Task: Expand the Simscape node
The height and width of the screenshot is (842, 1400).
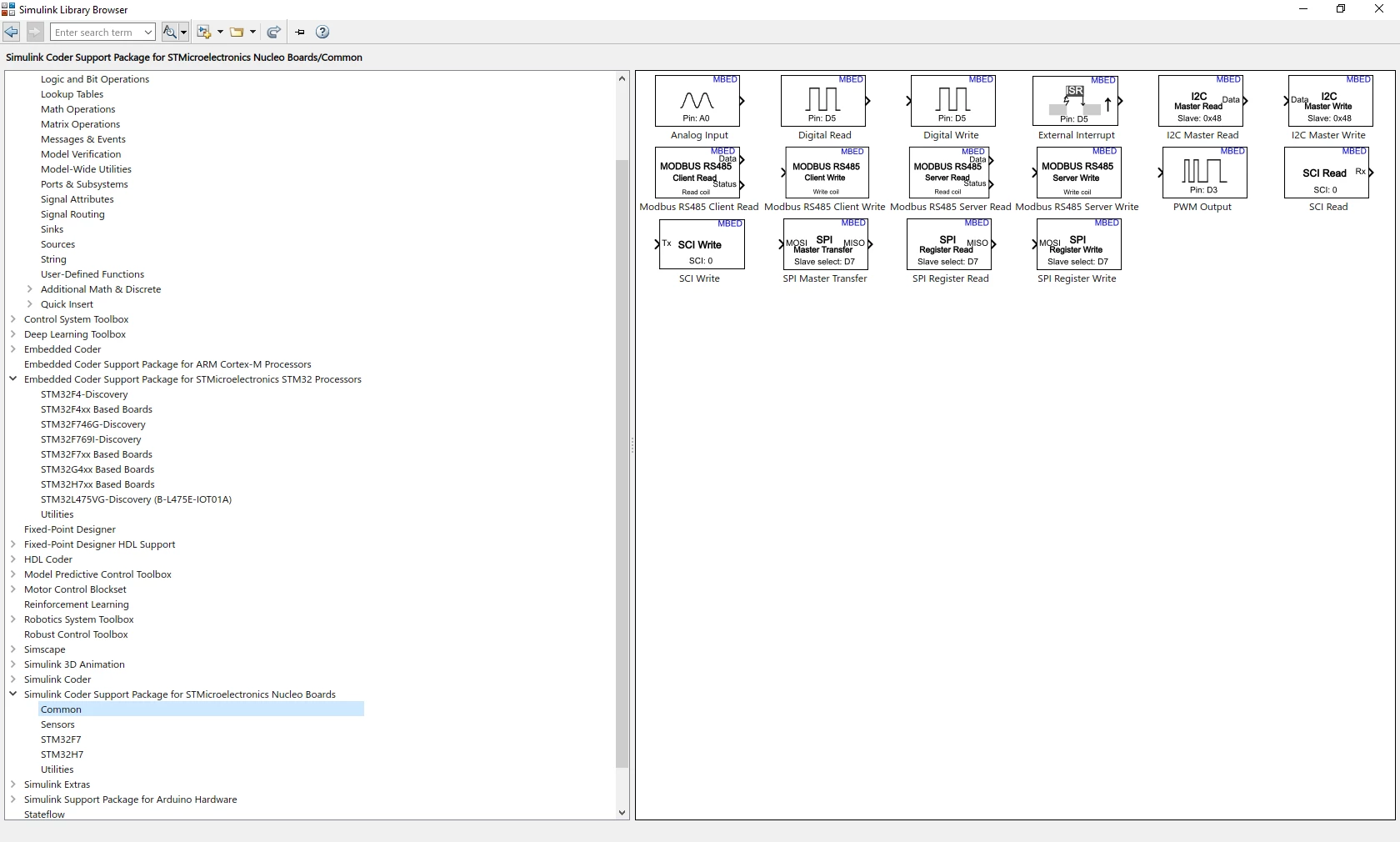Action: (x=13, y=649)
